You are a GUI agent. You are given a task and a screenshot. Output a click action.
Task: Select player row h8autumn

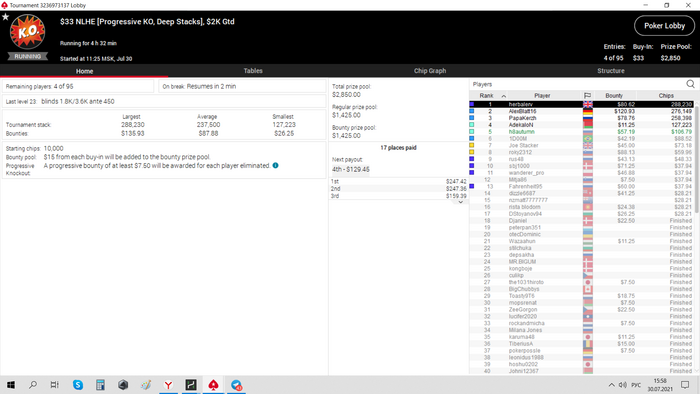[x=582, y=132]
